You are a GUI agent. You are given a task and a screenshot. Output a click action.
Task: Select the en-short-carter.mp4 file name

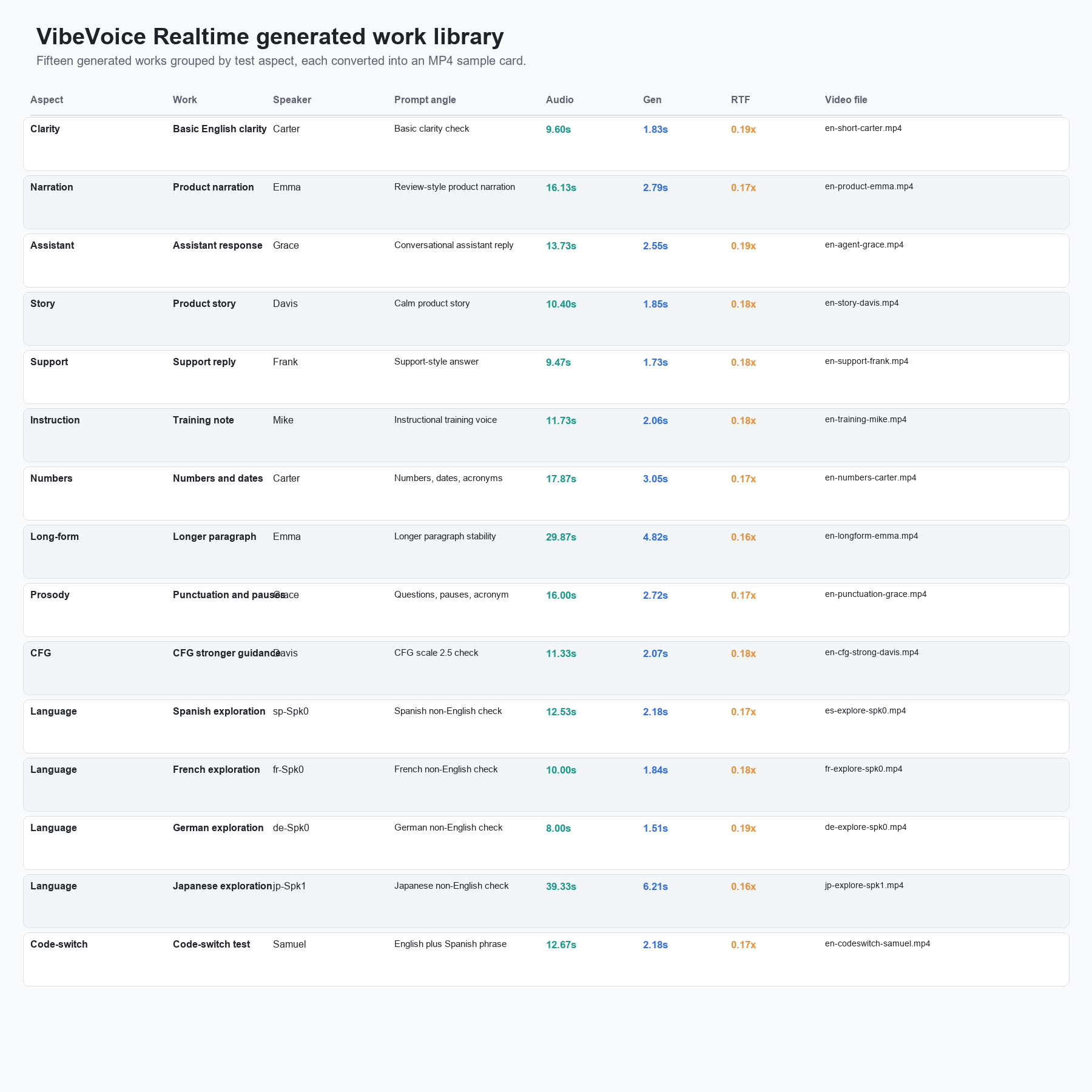(863, 129)
